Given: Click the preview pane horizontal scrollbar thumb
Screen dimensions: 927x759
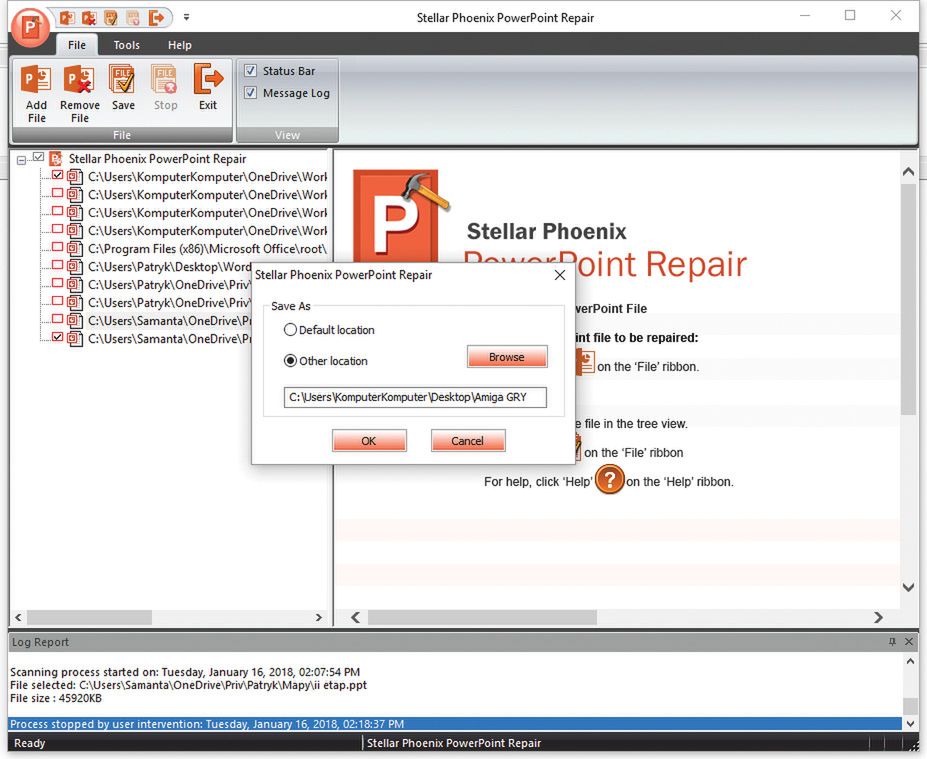Looking at the screenshot, I should click(x=482, y=618).
